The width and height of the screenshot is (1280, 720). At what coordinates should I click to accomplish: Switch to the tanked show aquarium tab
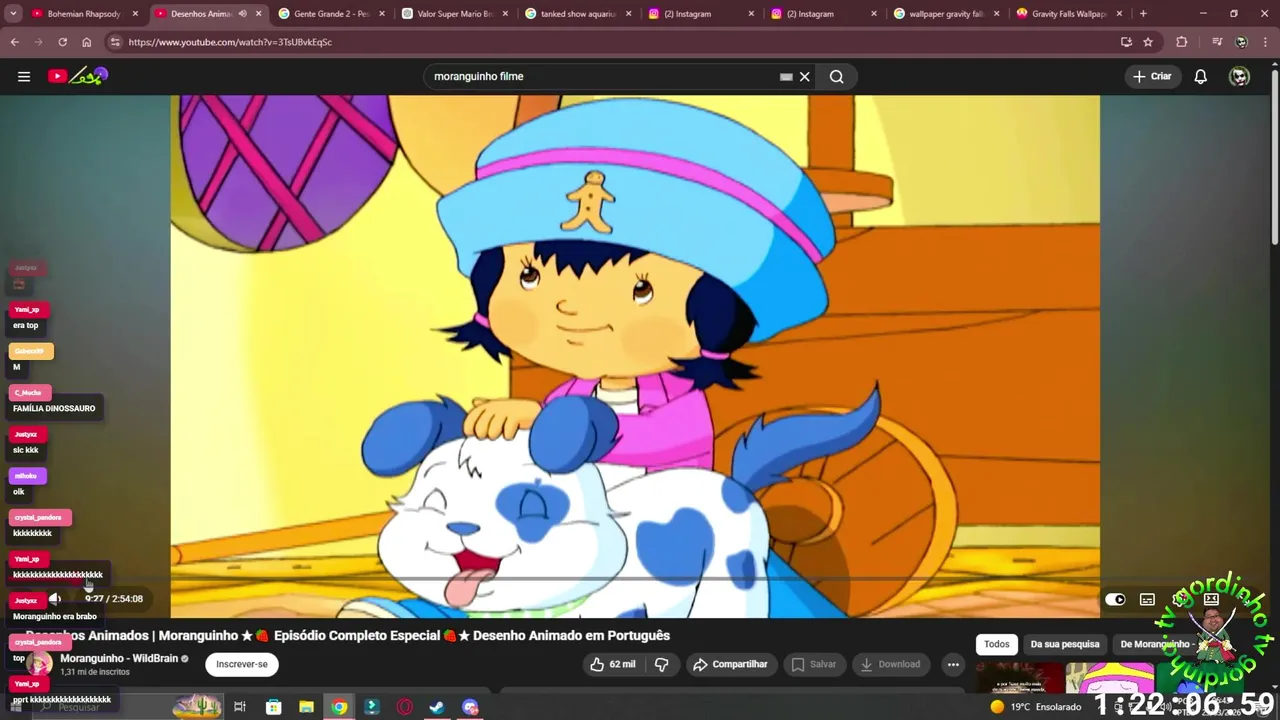point(578,14)
